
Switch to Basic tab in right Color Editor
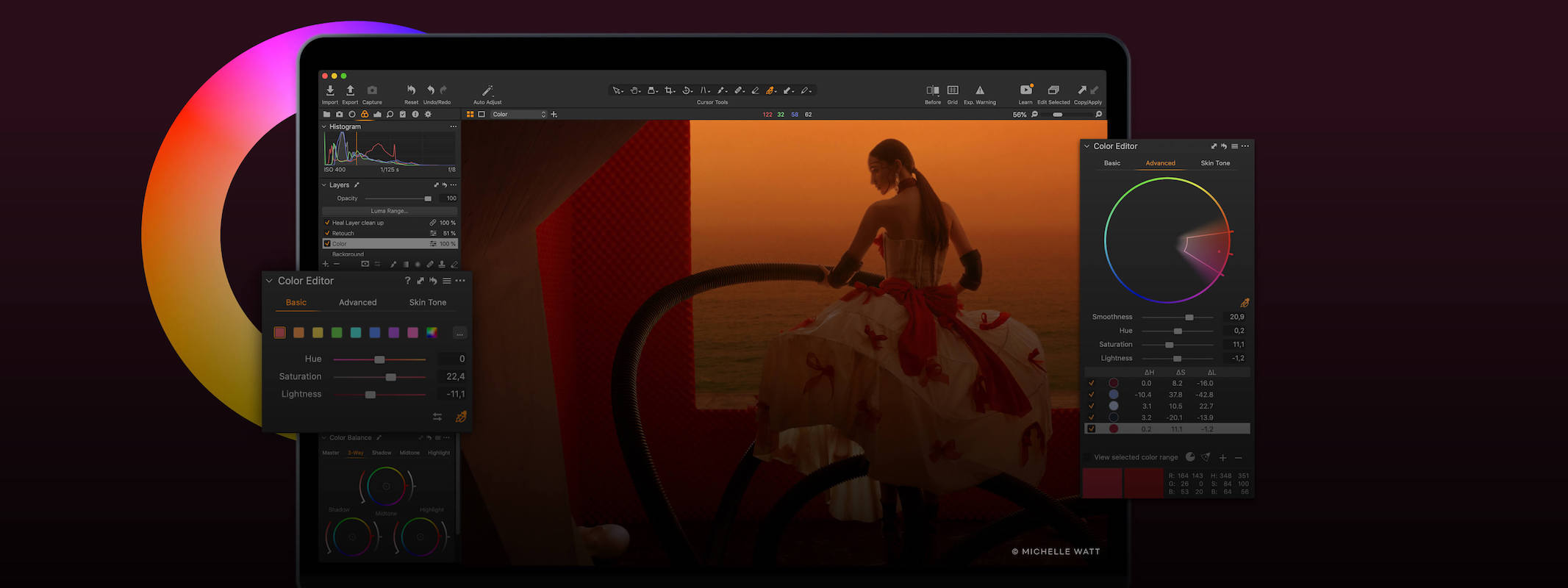click(x=1112, y=163)
